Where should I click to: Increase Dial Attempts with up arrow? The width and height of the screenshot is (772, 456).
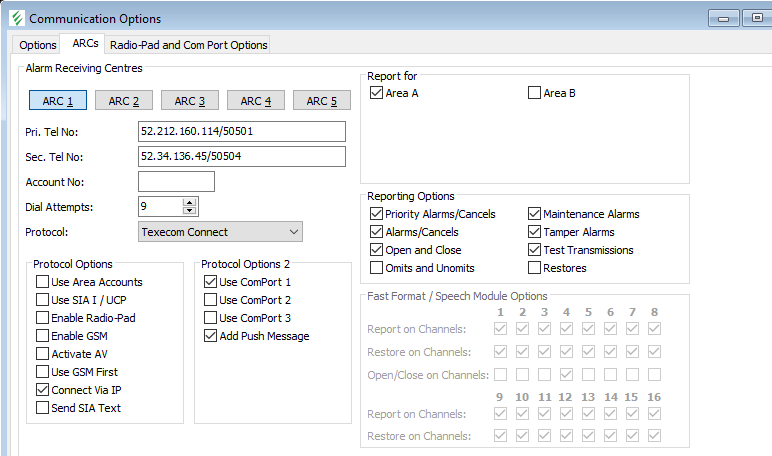(x=190, y=202)
